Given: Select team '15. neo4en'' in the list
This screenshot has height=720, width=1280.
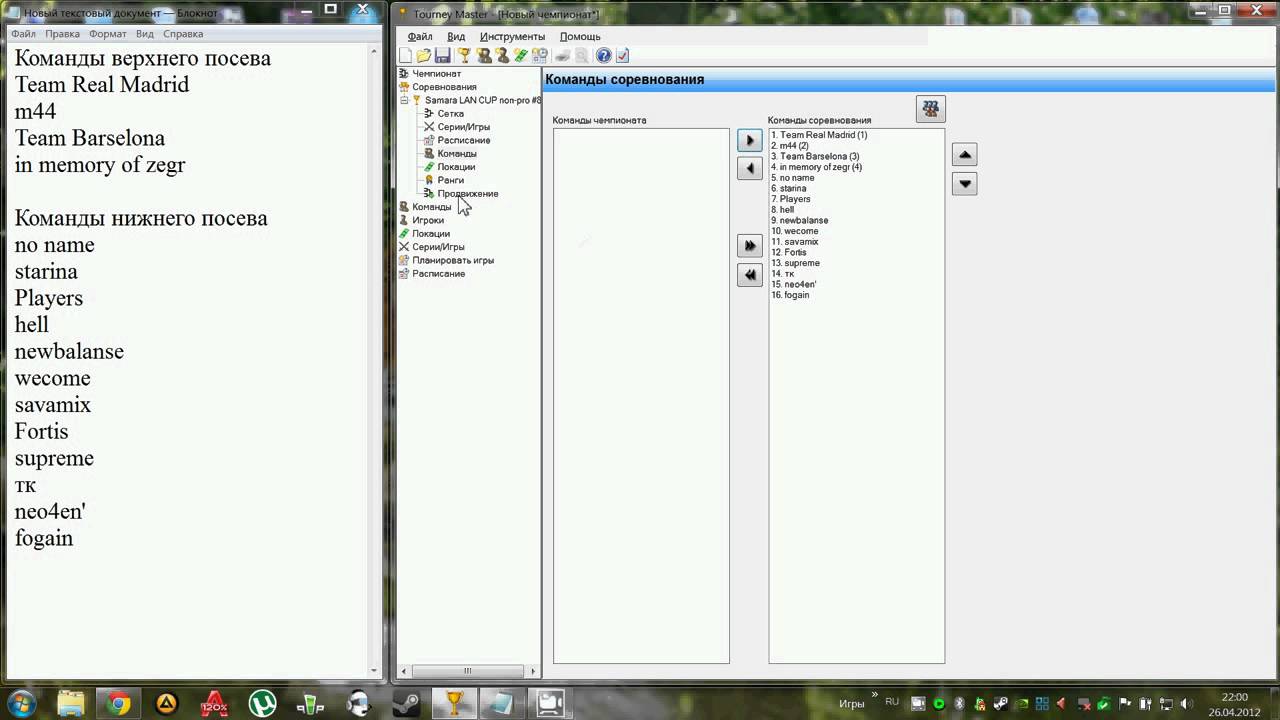Looking at the screenshot, I should click(x=793, y=284).
